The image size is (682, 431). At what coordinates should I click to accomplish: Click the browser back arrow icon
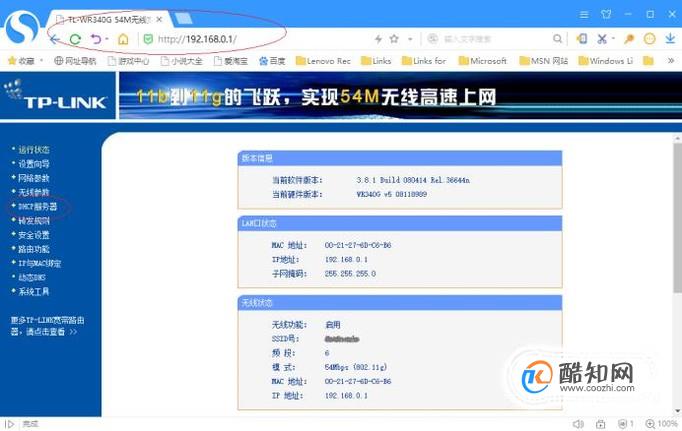tap(55, 39)
